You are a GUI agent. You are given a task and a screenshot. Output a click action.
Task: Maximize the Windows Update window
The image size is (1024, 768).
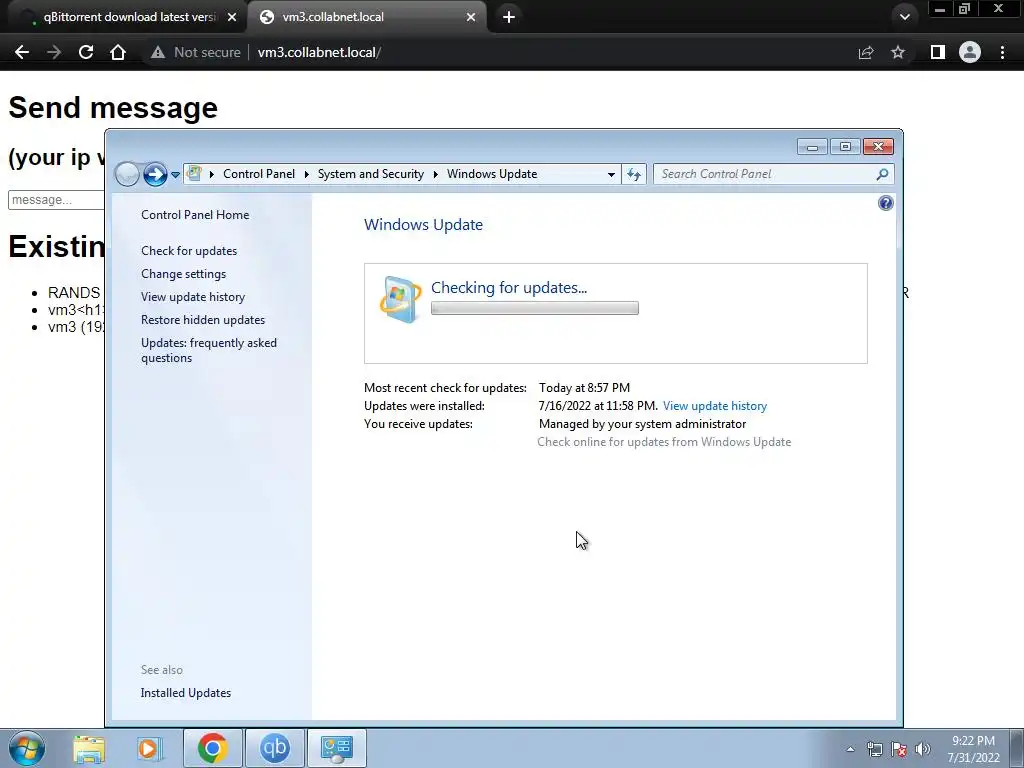(x=845, y=147)
